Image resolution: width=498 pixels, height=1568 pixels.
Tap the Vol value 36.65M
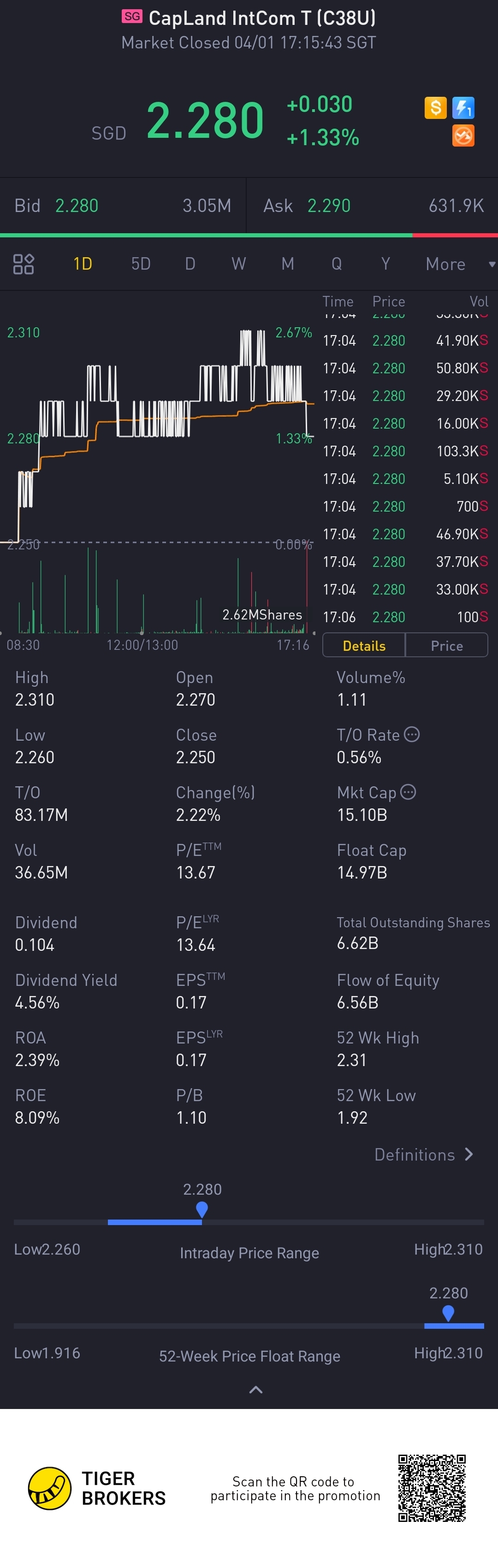click(41, 872)
